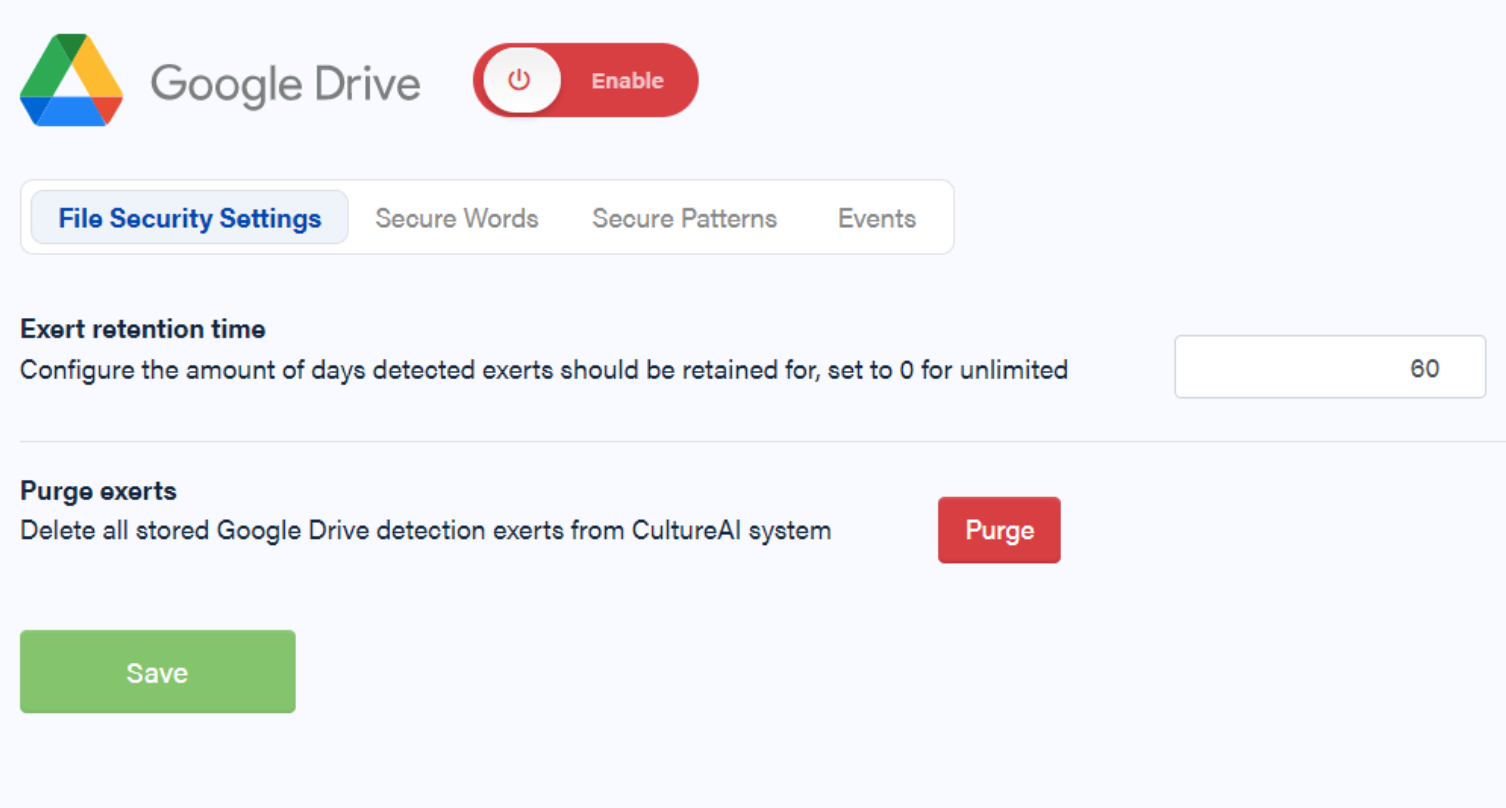Open the Secure Patterns tab
The image size is (1506, 808).
coord(684,217)
